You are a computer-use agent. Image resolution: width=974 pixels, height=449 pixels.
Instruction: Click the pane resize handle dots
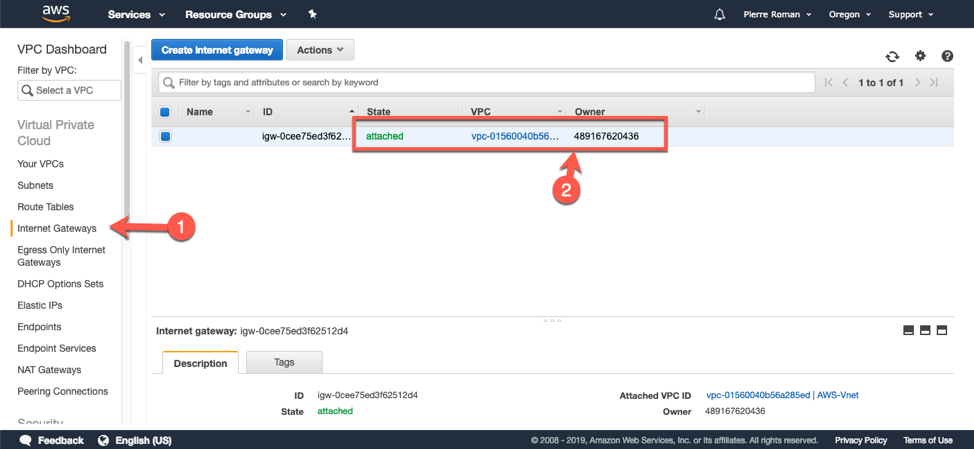coord(552,321)
